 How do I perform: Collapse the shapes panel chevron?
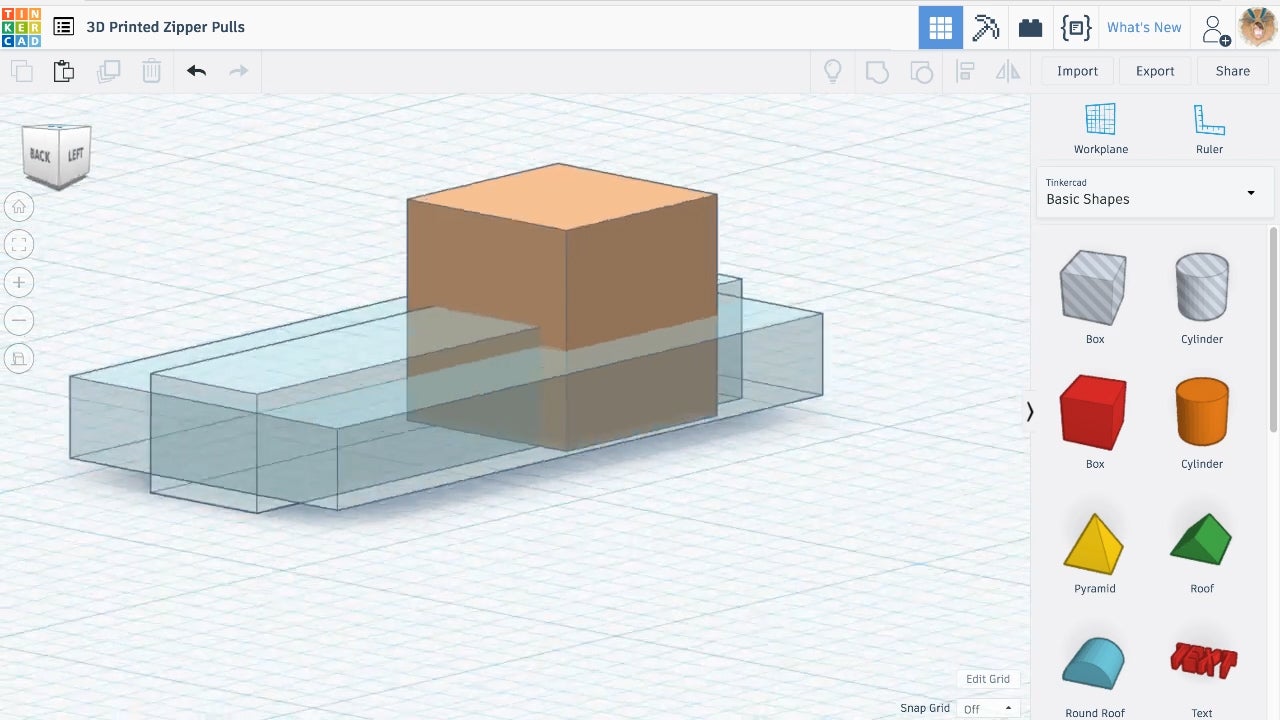(1030, 412)
